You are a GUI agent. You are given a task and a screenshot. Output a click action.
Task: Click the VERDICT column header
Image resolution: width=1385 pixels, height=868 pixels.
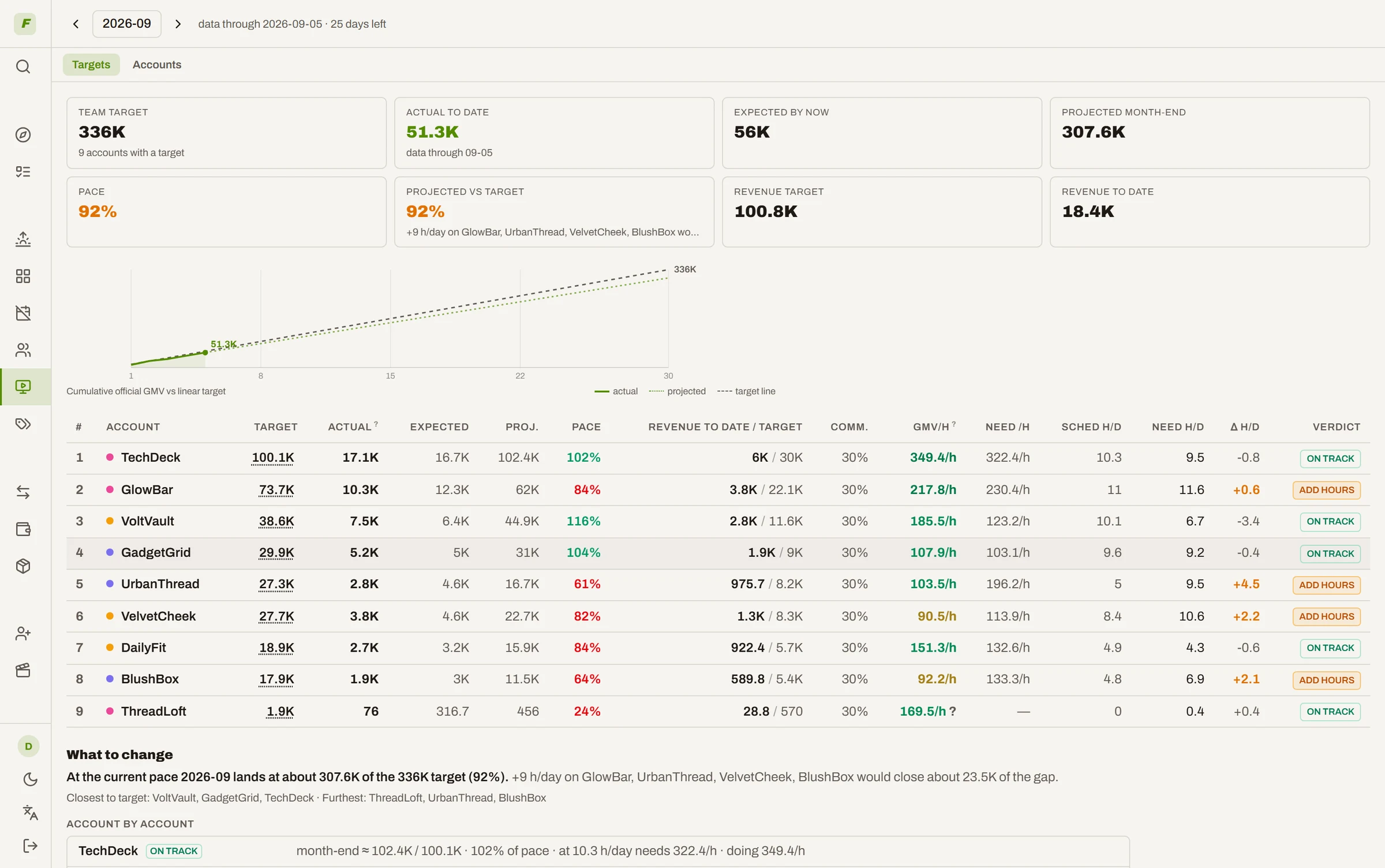1337,427
